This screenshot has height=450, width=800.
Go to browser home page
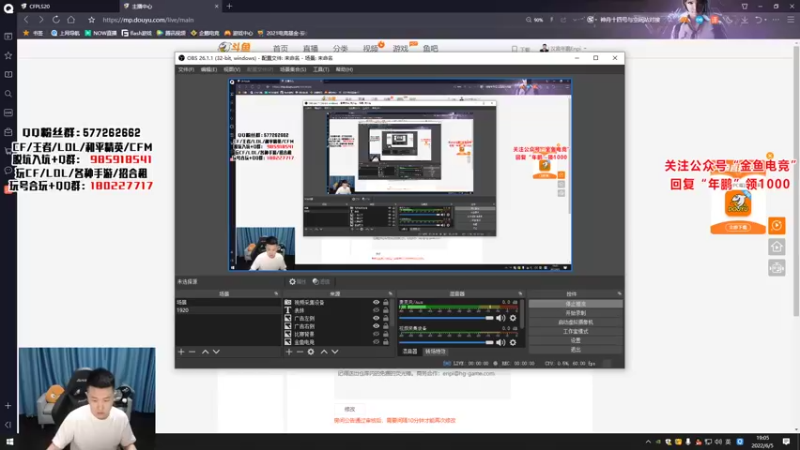pyautogui.click(x=71, y=20)
